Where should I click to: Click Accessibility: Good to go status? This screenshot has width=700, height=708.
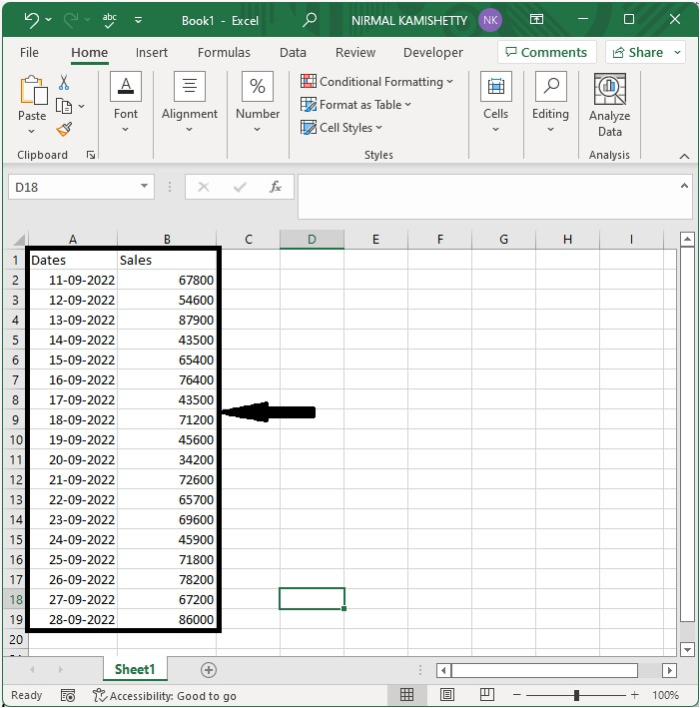[164, 696]
